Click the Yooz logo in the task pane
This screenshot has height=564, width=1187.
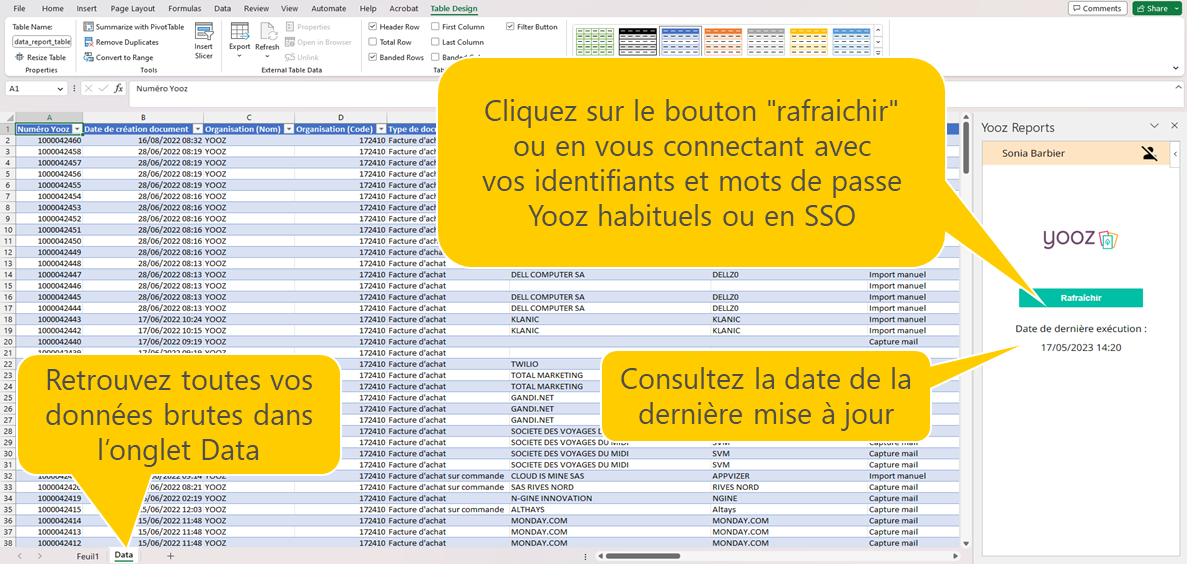pyautogui.click(x=1080, y=240)
